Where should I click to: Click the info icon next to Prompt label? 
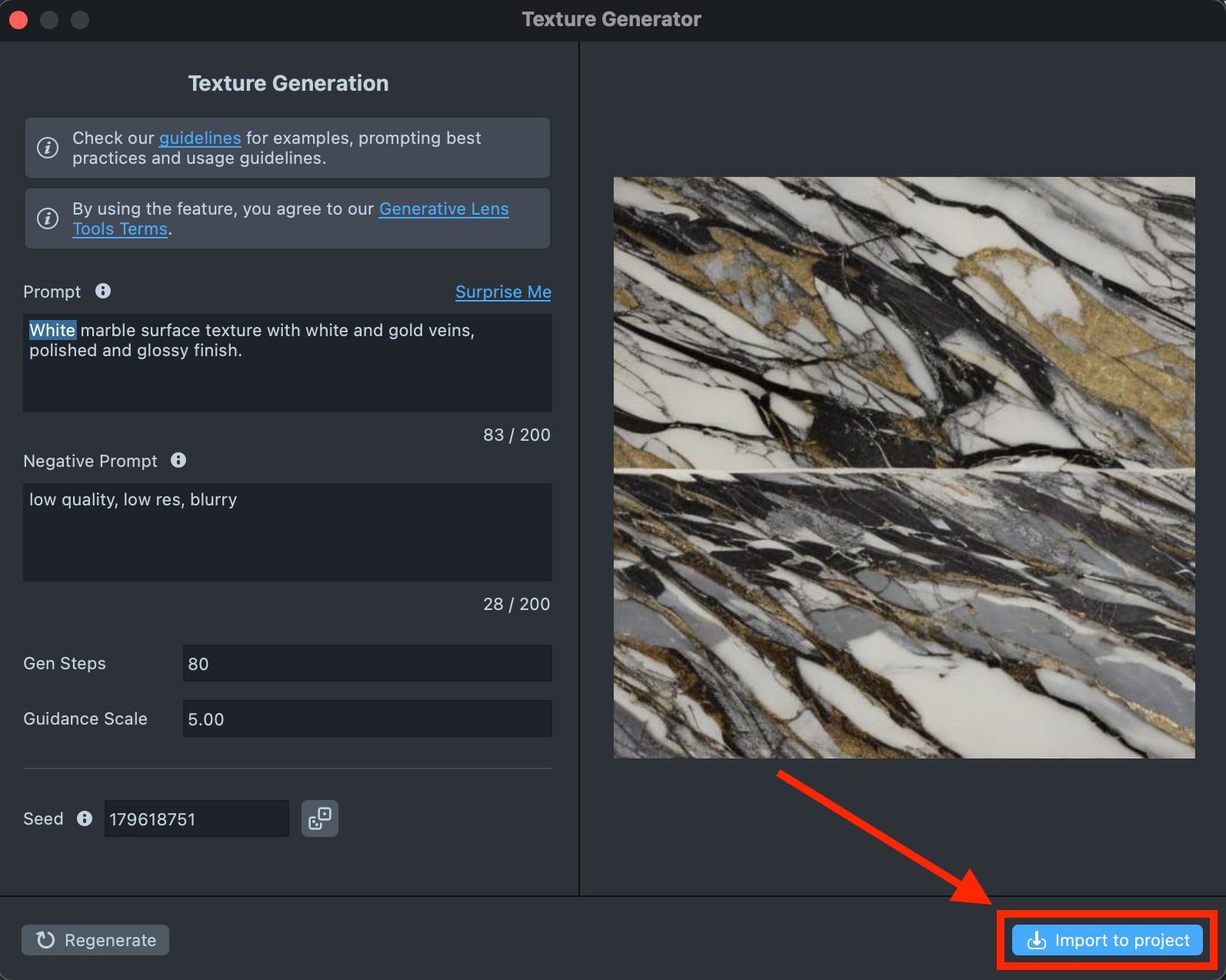[103, 291]
